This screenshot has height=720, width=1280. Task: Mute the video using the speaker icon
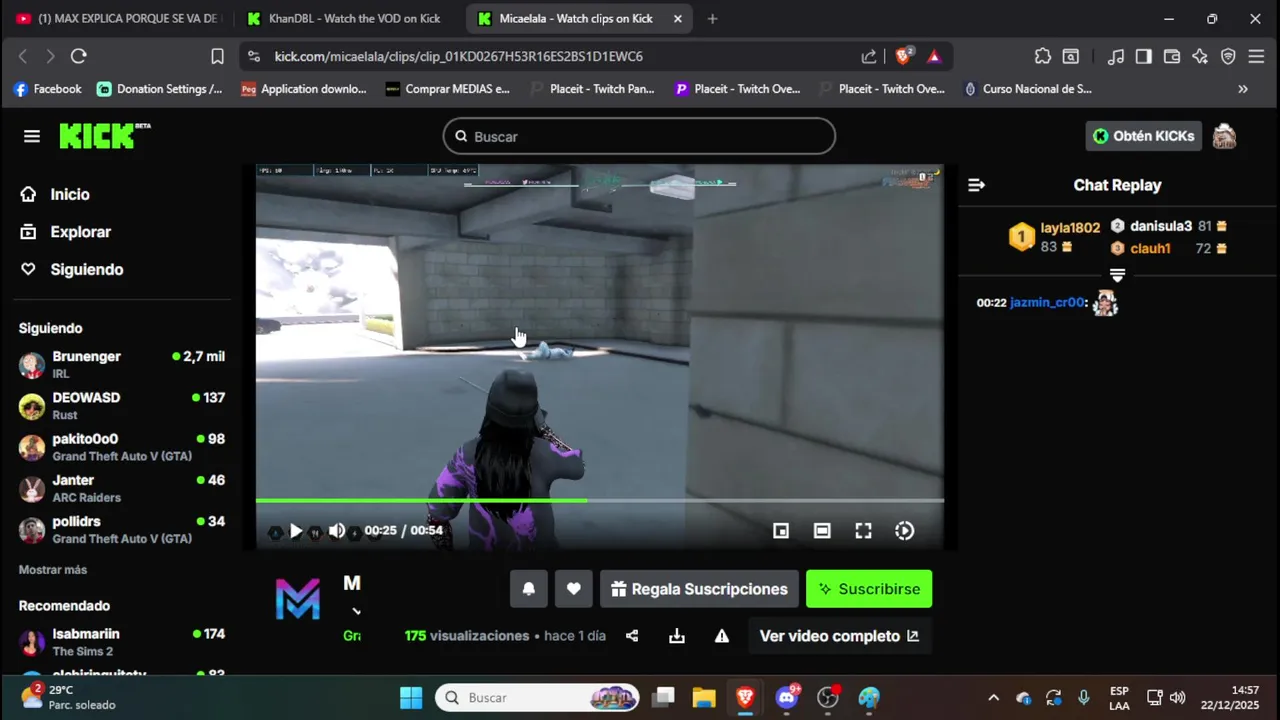point(337,531)
